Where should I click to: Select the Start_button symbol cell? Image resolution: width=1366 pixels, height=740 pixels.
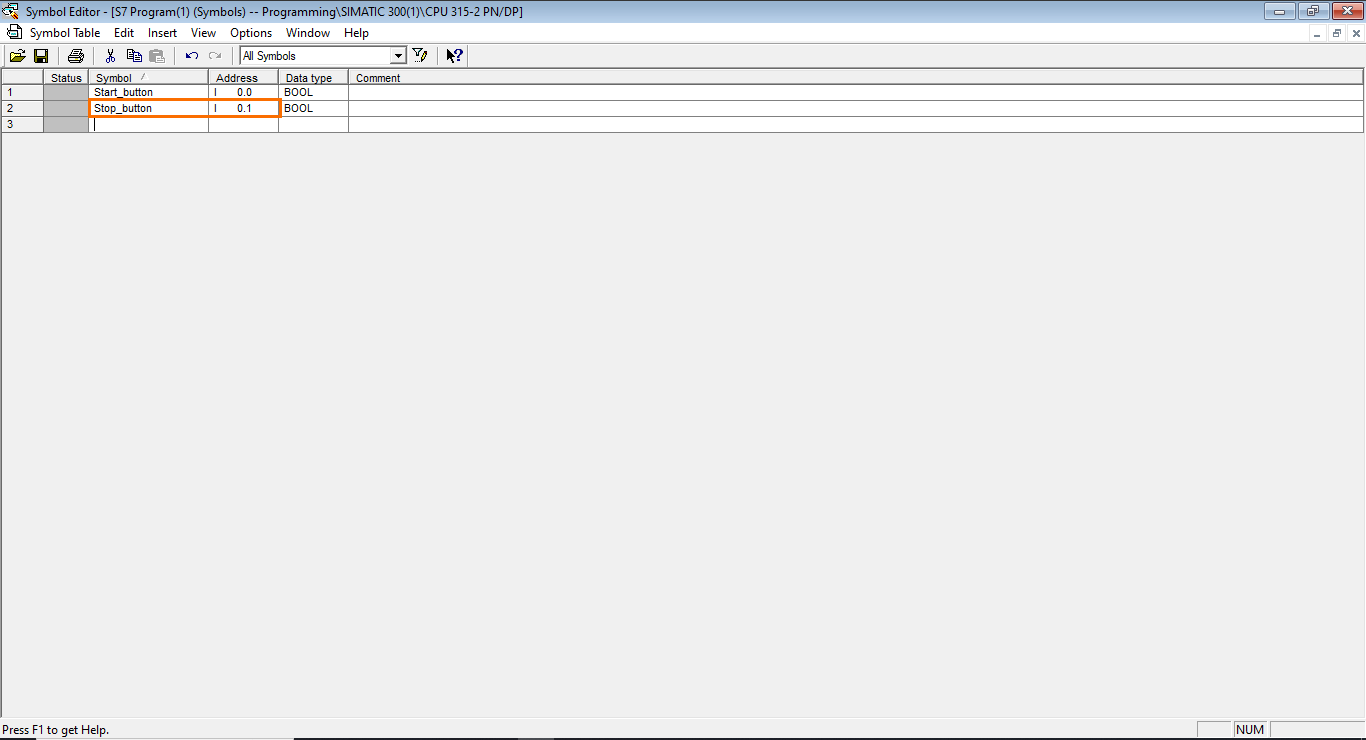(x=148, y=92)
